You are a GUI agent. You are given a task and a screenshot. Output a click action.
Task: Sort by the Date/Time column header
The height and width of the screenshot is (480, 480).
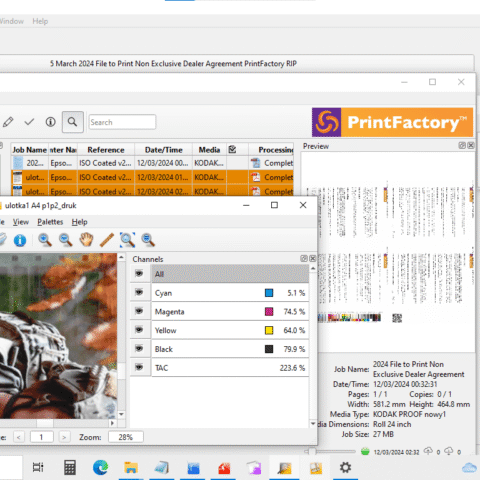pos(163,150)
